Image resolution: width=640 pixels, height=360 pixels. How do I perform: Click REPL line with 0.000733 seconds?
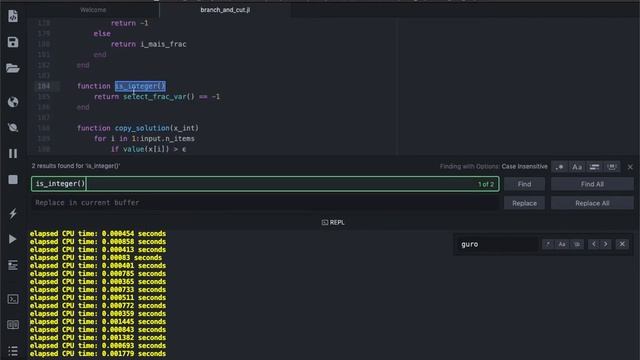tap(98, 289)
